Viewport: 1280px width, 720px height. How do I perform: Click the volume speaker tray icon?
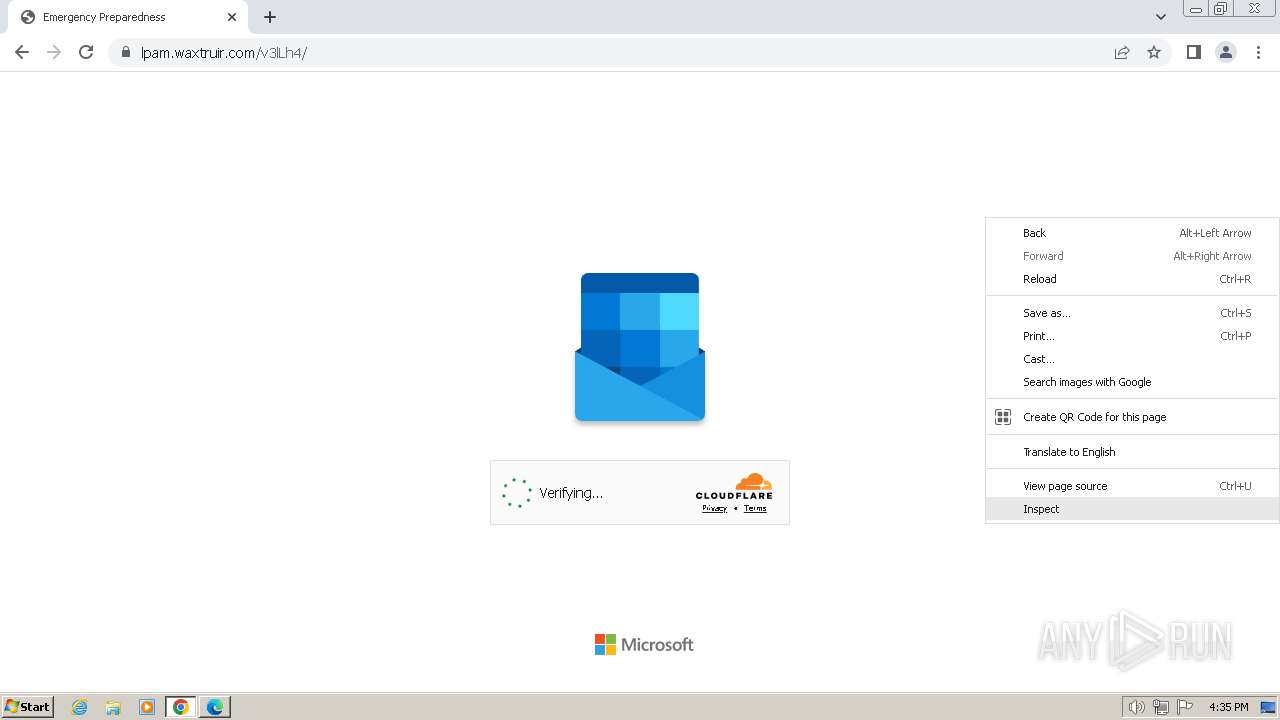click(1136, 707)
